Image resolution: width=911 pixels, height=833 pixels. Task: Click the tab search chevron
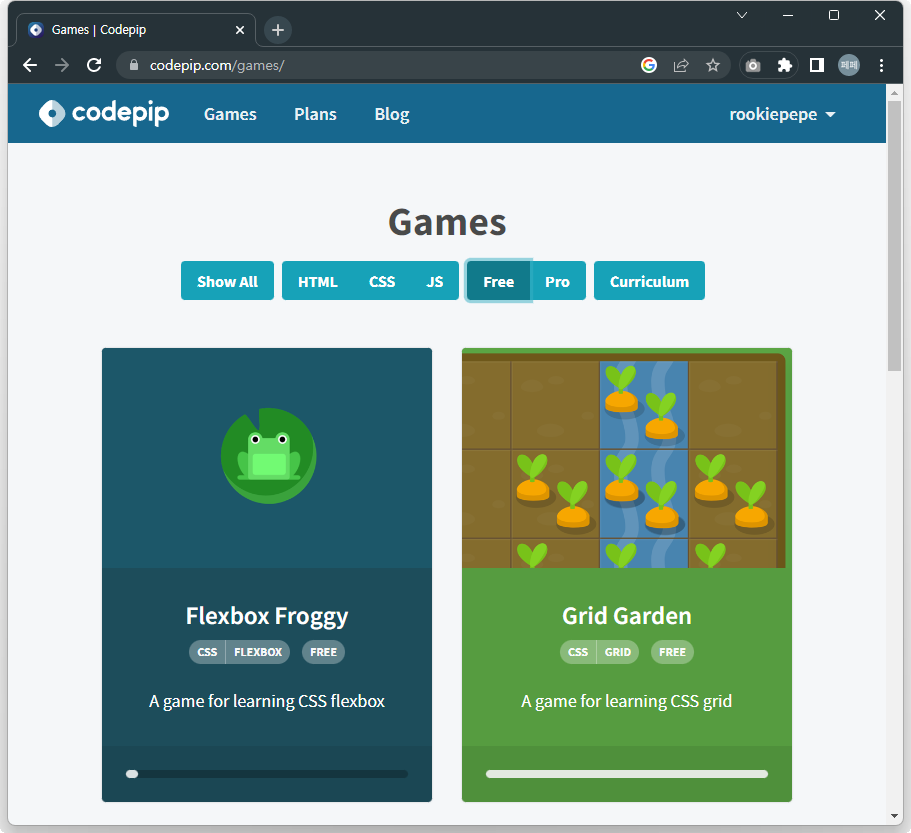742,15
